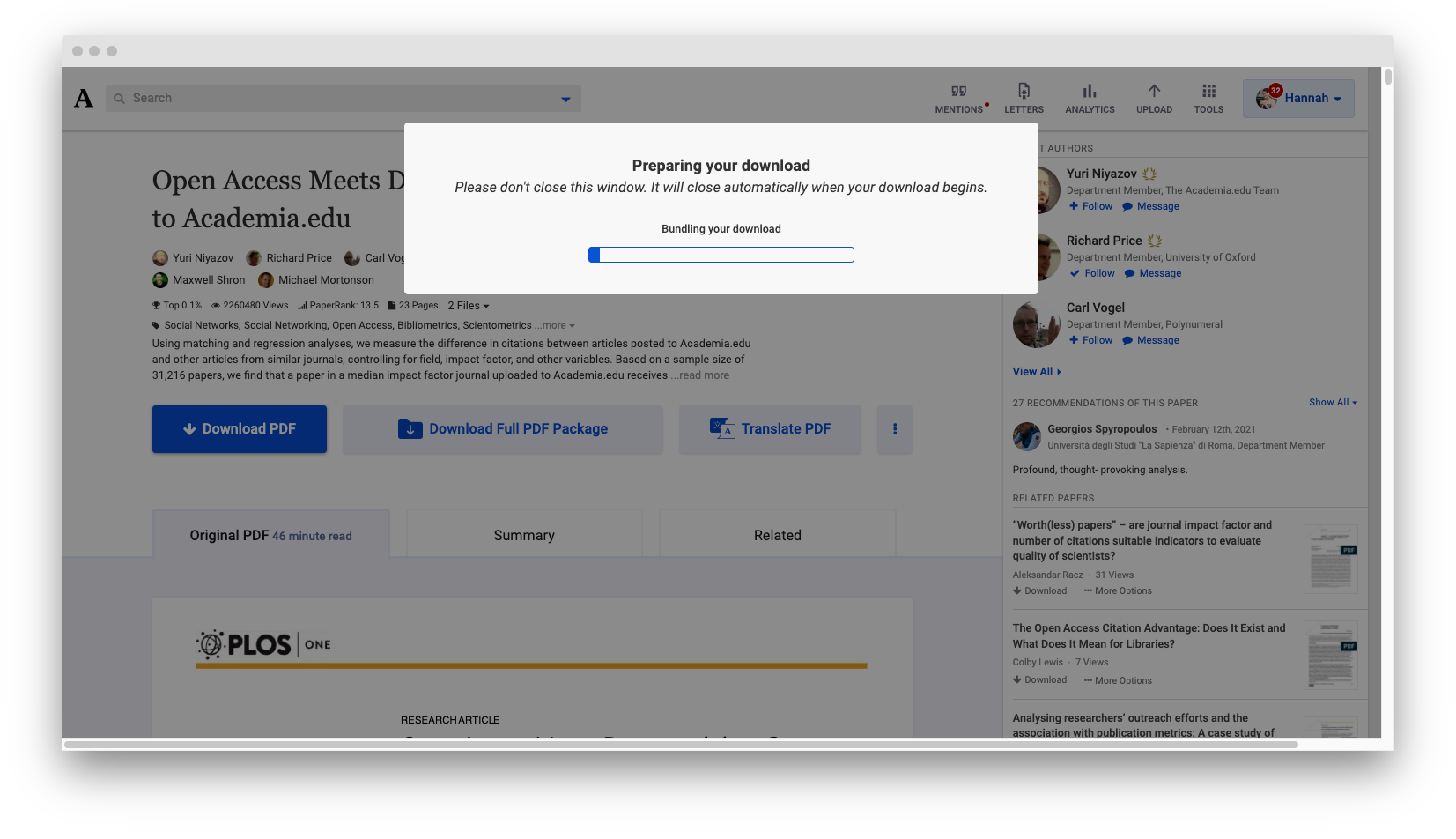Click Yuri Niyazov's small author avatar
Viewport: 1456px width, 839px height.
coord(160,258)
